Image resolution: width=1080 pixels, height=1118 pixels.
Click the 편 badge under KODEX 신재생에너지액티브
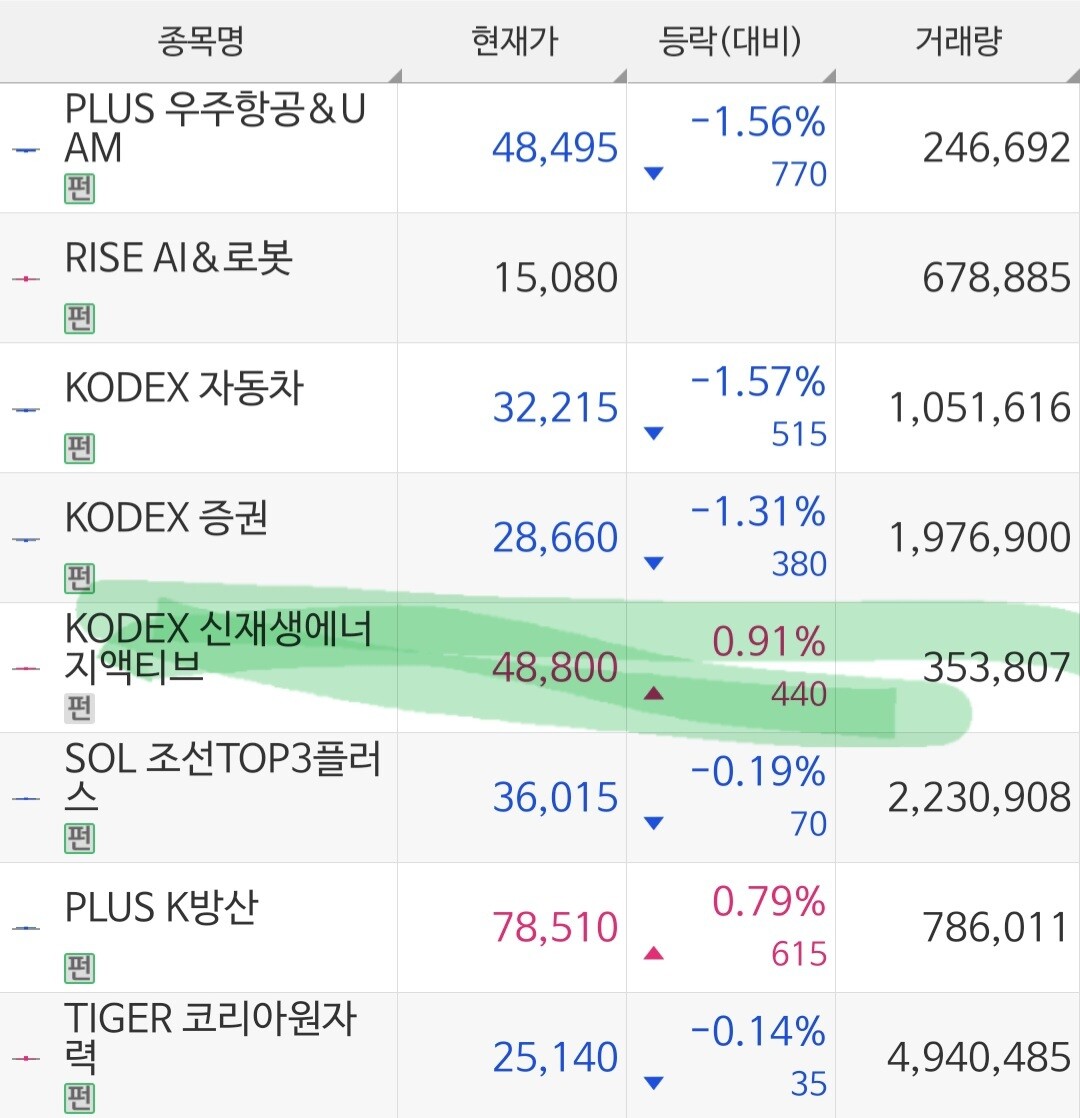click(x=79, y=708)
